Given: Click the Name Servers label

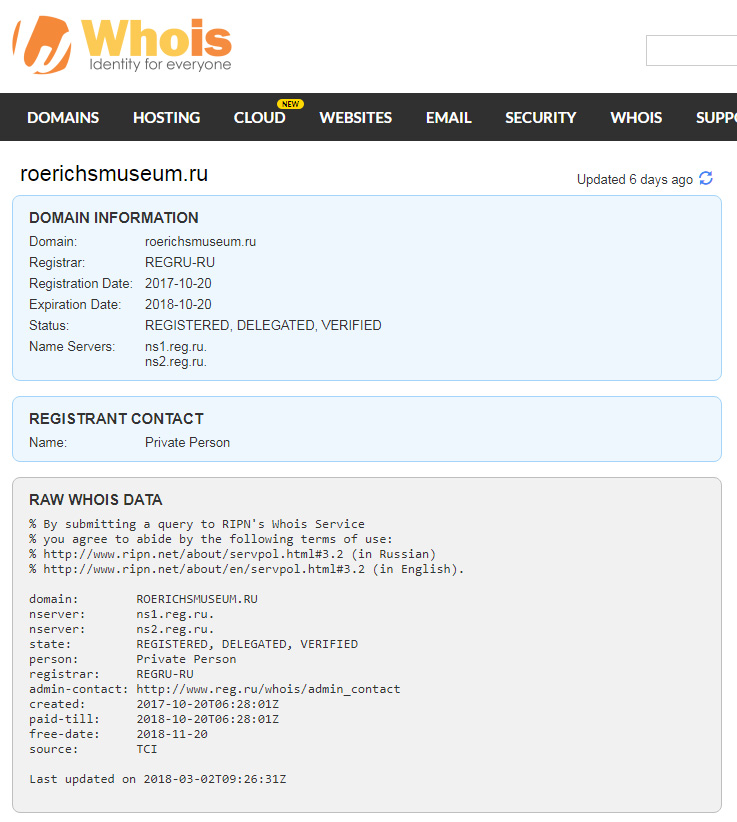Looking at the screenshot, I should pyautogui.click(x=72, y=347).
